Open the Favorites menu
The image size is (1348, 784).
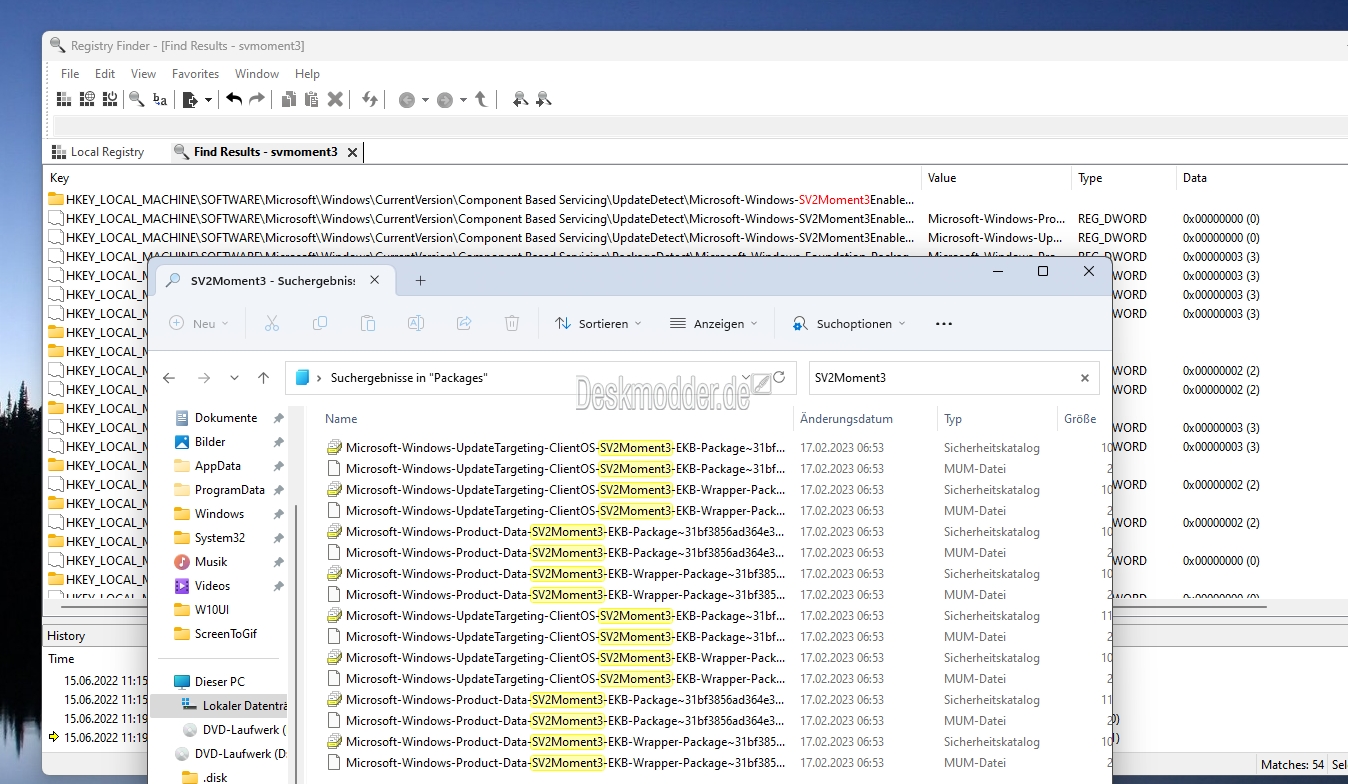195,74
